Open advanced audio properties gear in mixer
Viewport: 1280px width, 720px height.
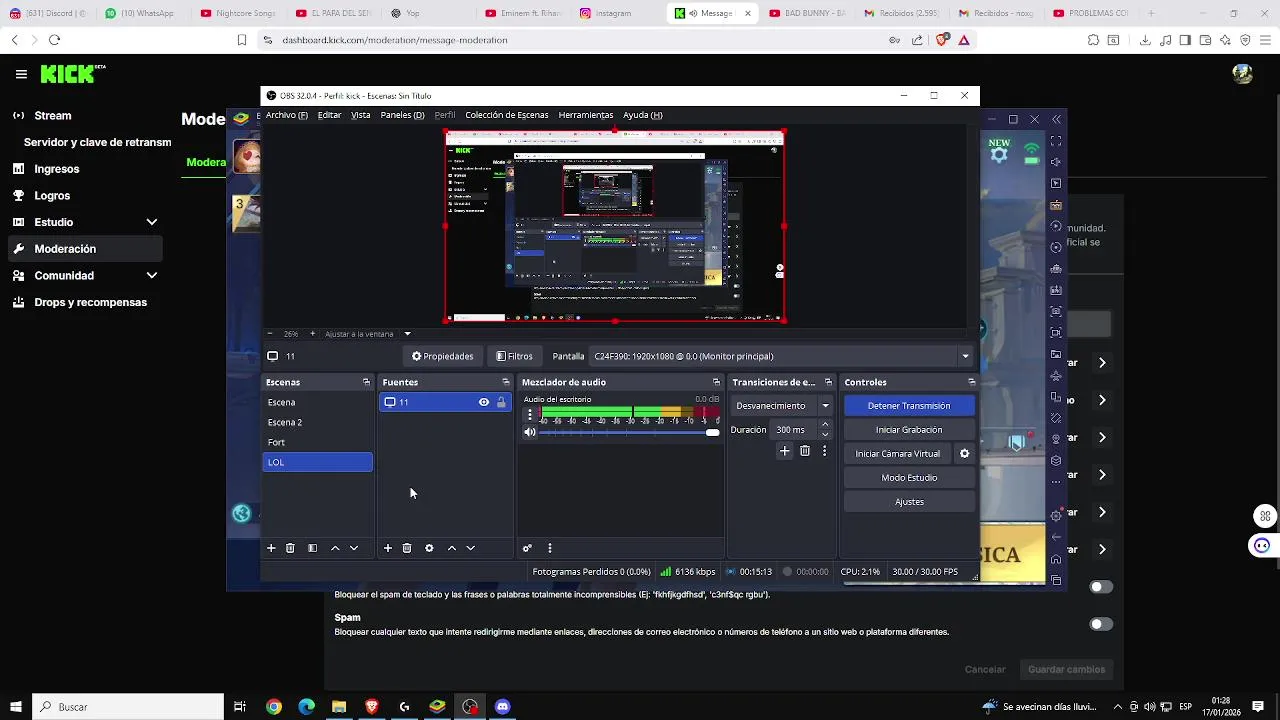pos(527,548)
